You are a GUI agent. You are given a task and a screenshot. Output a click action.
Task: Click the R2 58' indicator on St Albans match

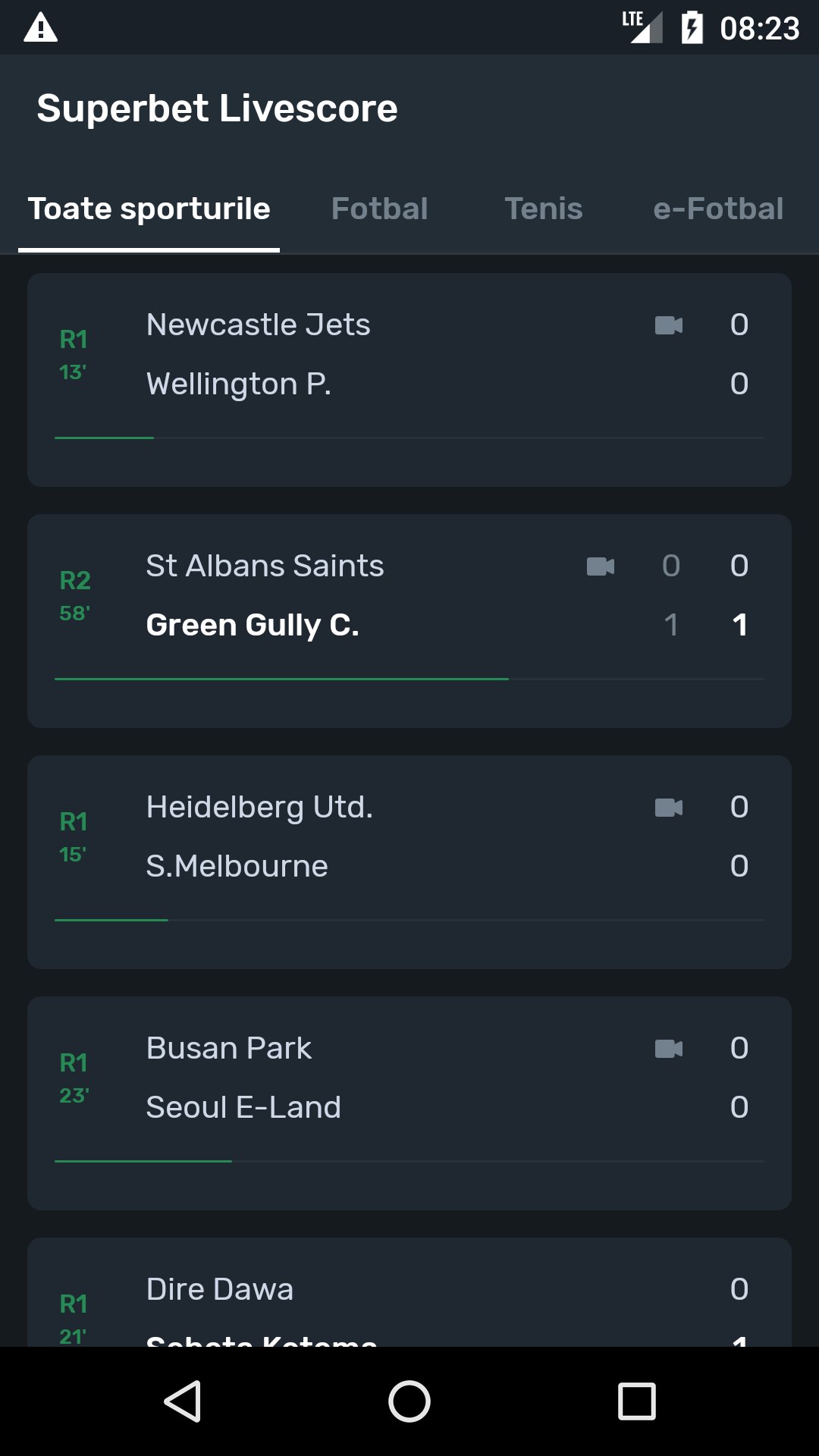point(74,595)
